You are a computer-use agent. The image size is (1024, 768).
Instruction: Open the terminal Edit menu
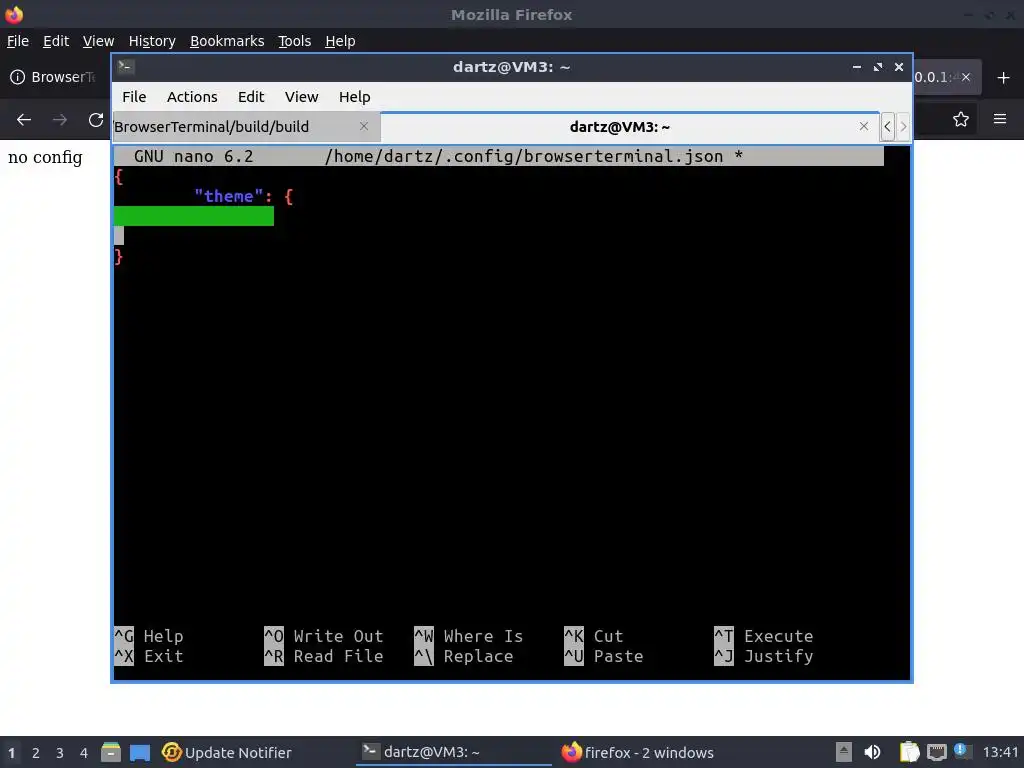[x=251, y=97]
